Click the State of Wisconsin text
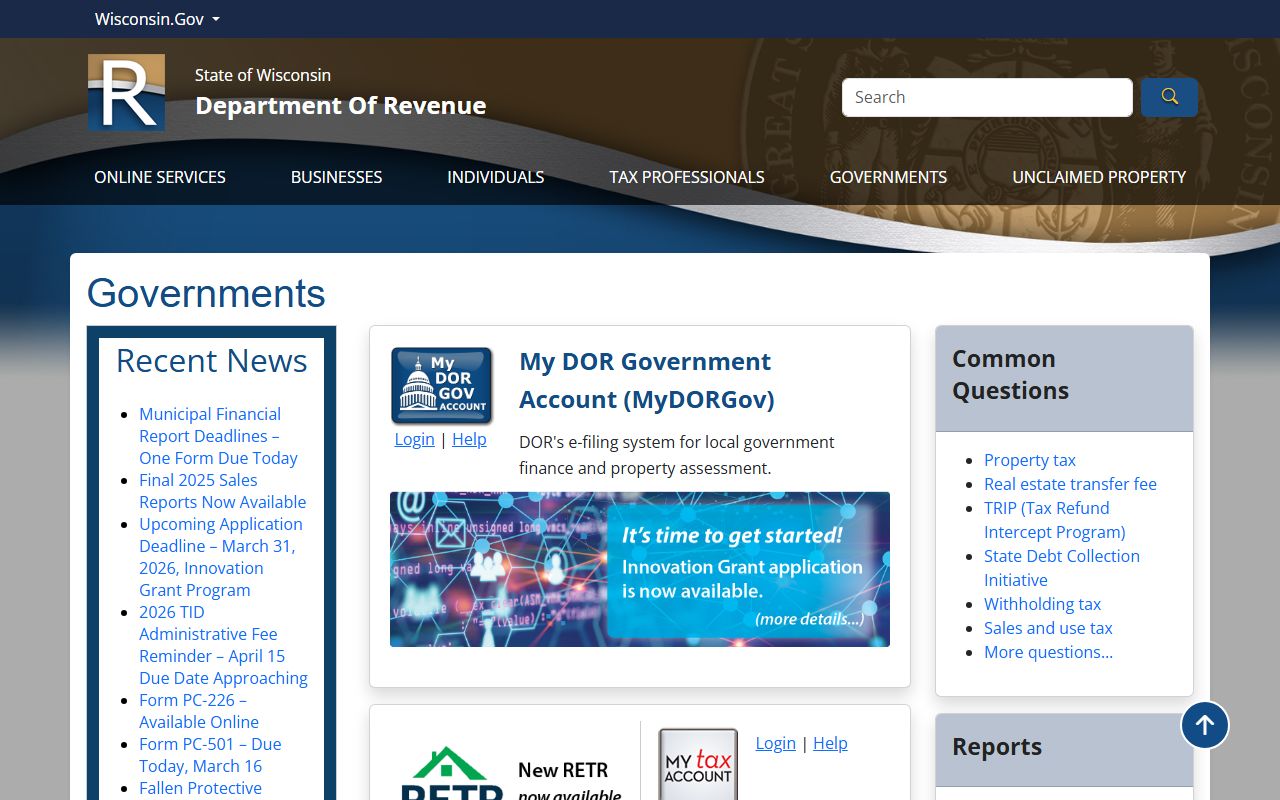This screenshot has height=800, width=1280. [262, 75]
